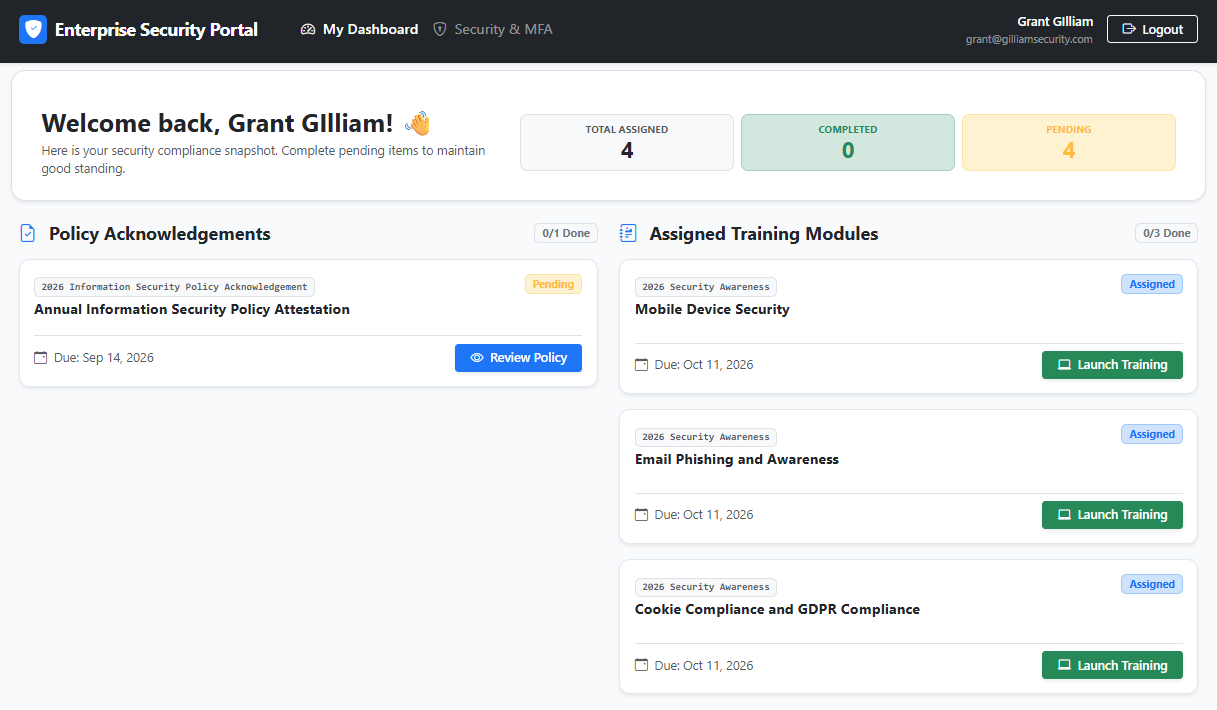Click the Assigned badge on Cookie Compliance card
The width and height of the screenshot is (1217, 710).
(1152, 584)
